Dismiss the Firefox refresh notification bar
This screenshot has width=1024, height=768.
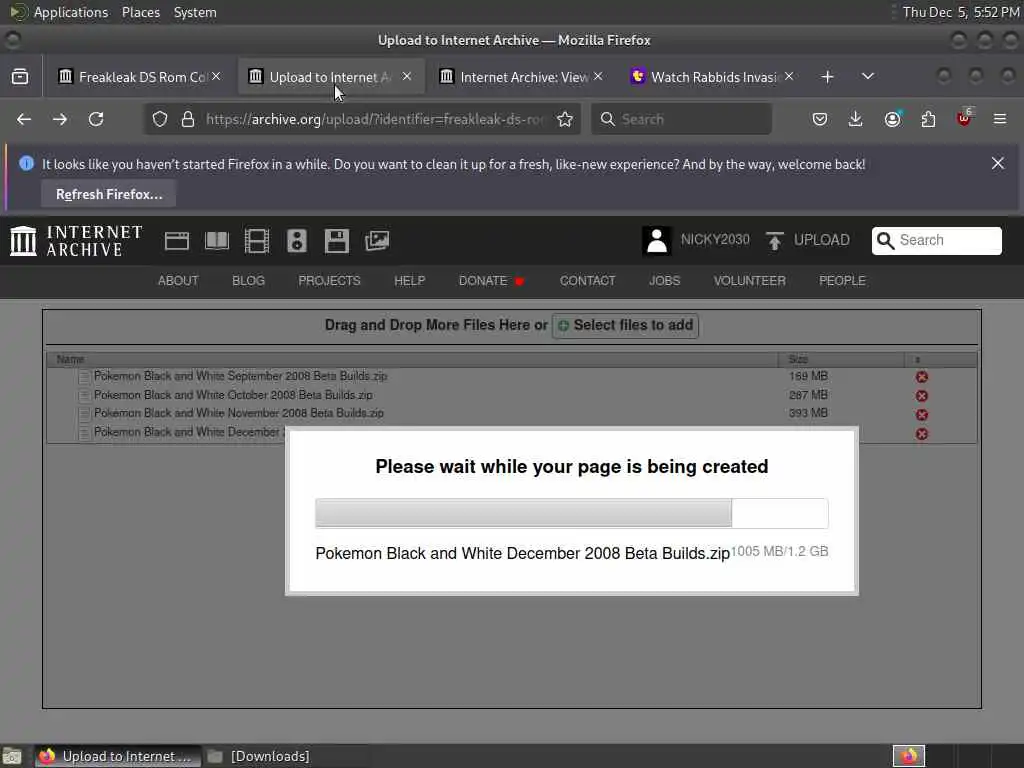click(997, 163)
